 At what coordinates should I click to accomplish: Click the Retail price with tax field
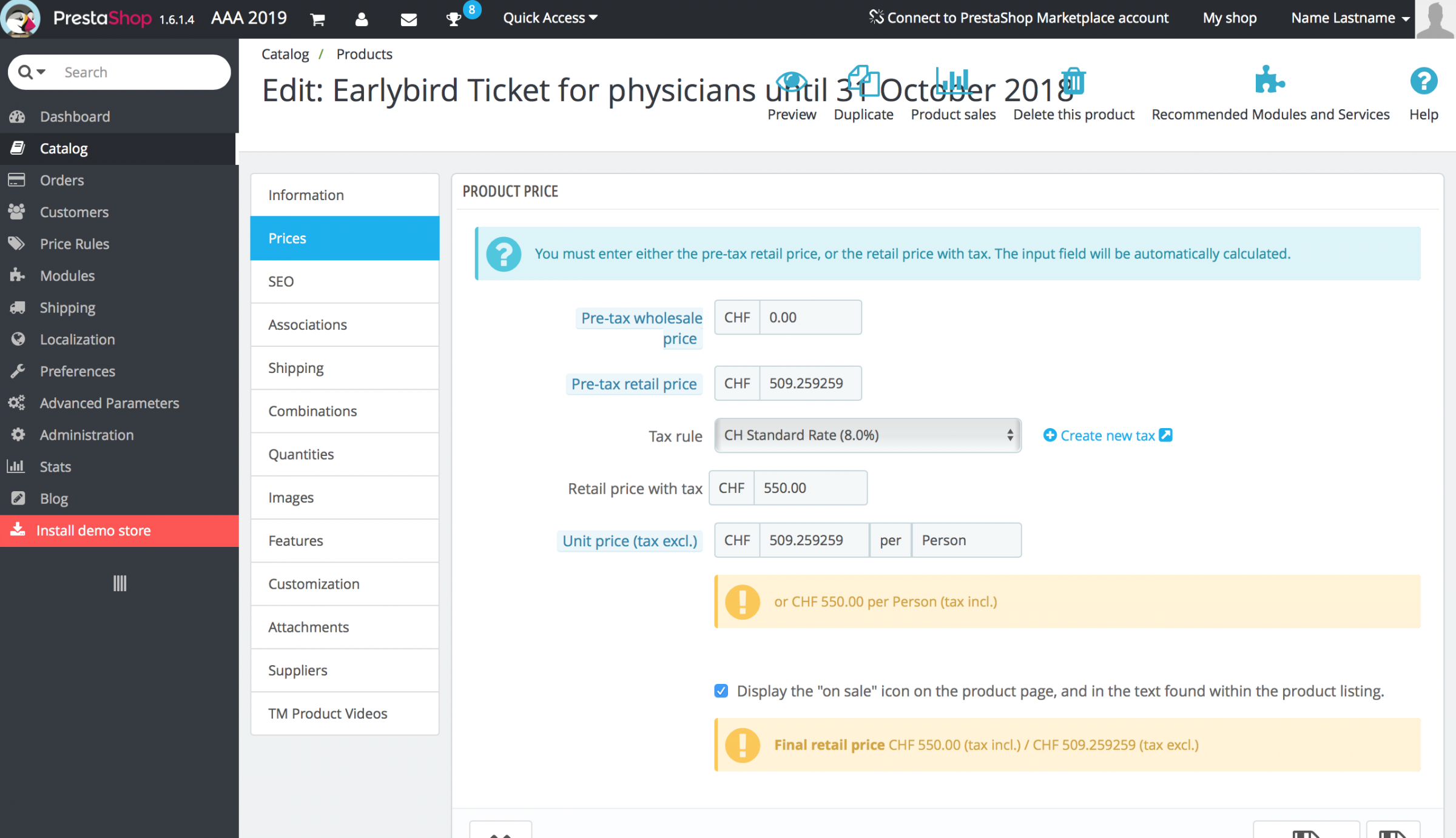(810, 488)
